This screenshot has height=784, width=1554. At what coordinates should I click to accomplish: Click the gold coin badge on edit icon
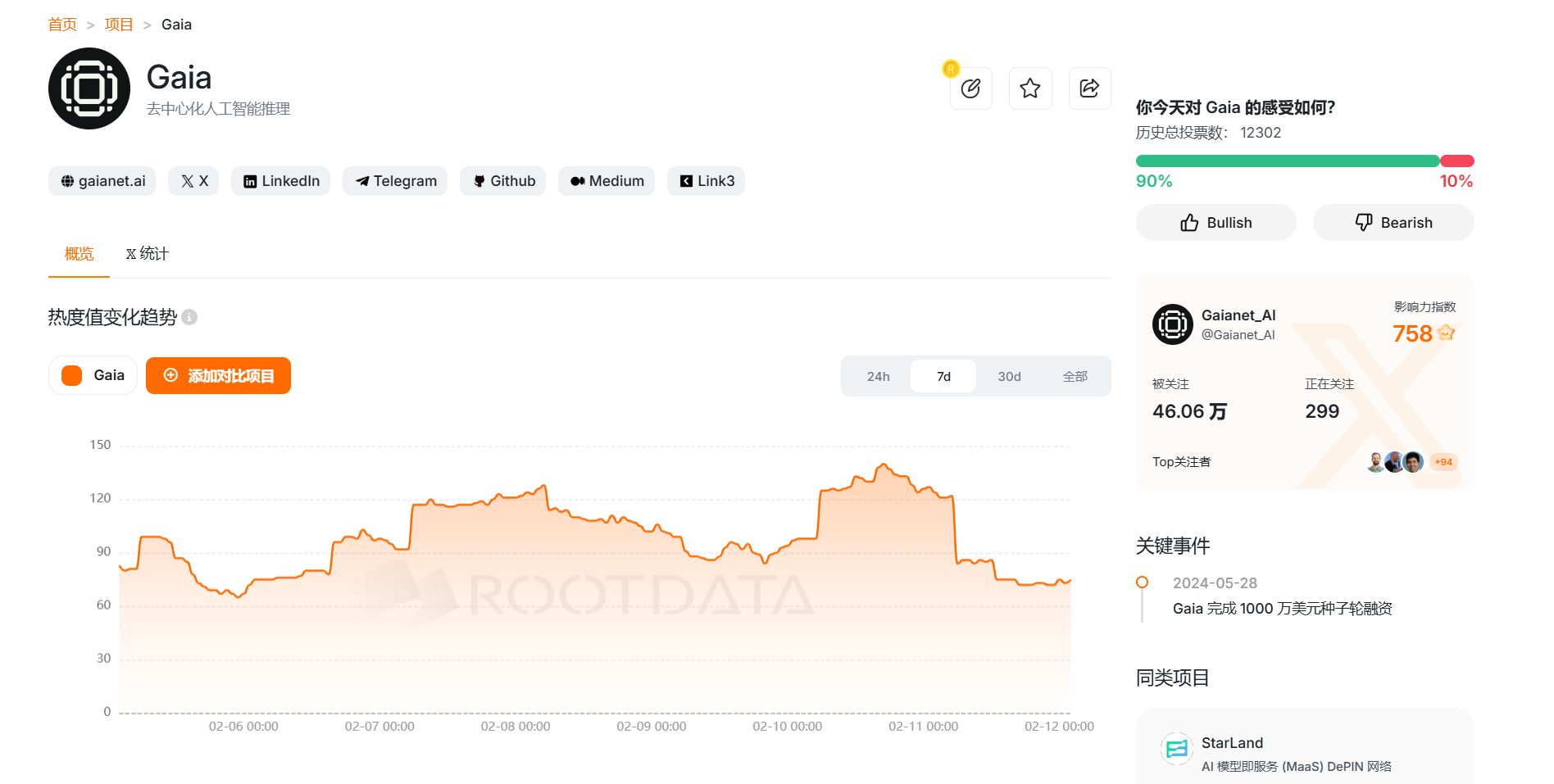point(951,69)
